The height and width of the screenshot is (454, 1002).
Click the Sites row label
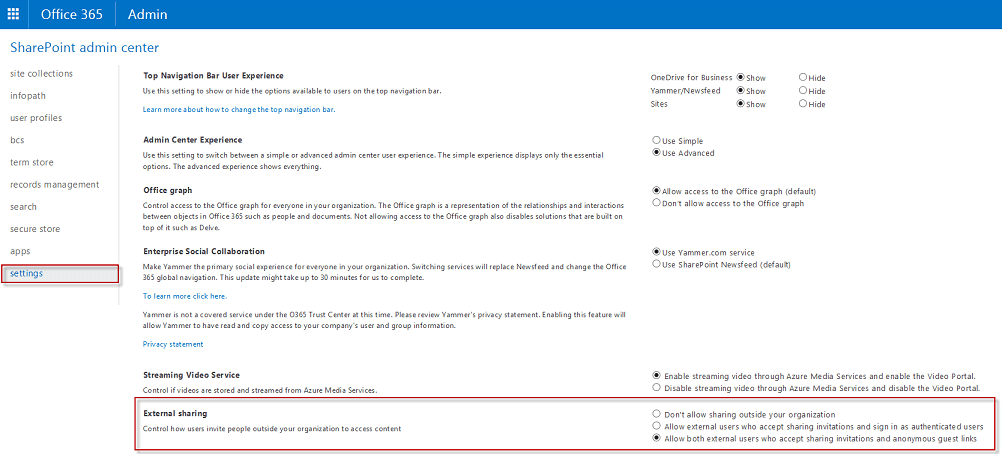pyautogui.click(x=659, y=104)
